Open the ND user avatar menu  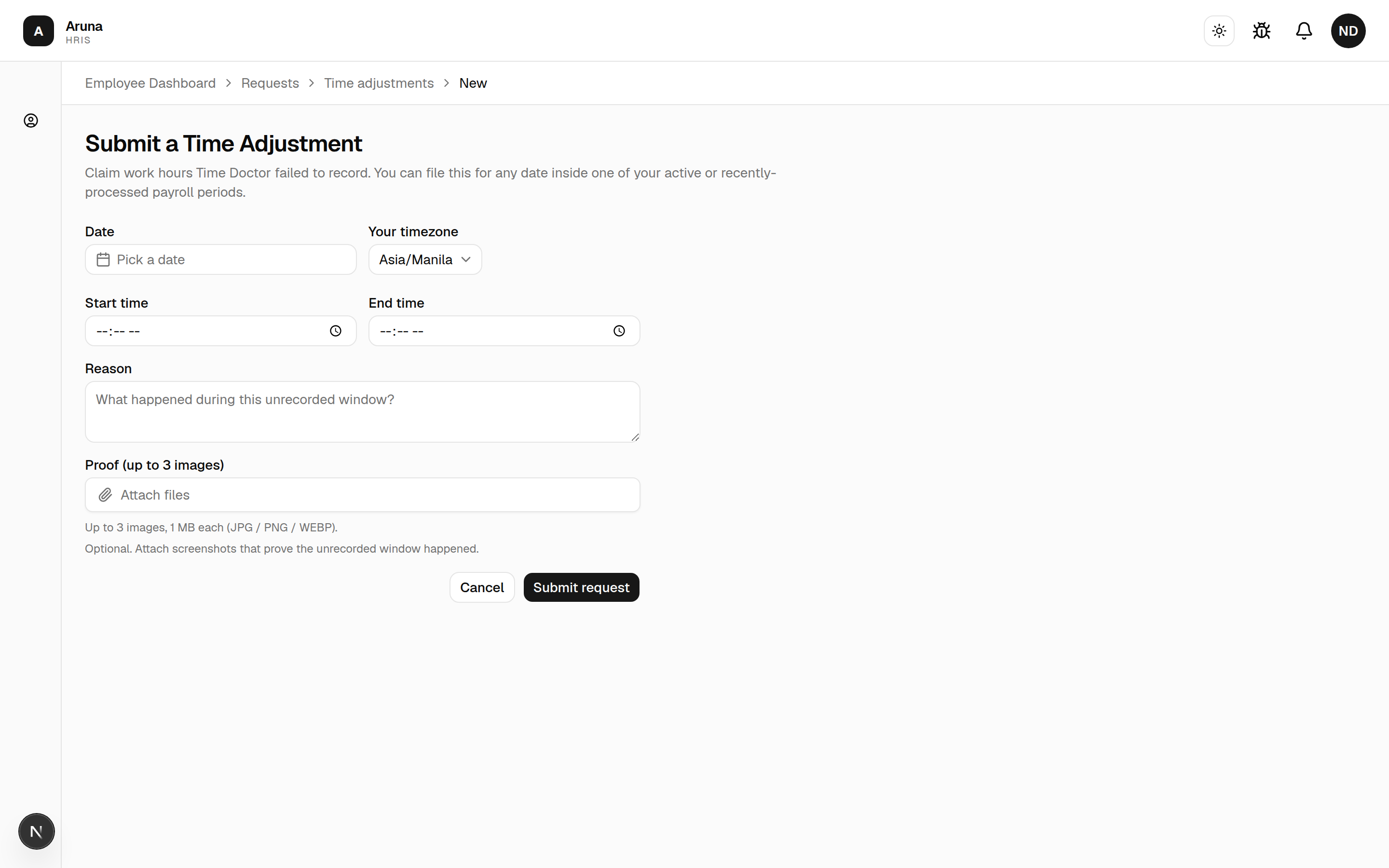1348,31
